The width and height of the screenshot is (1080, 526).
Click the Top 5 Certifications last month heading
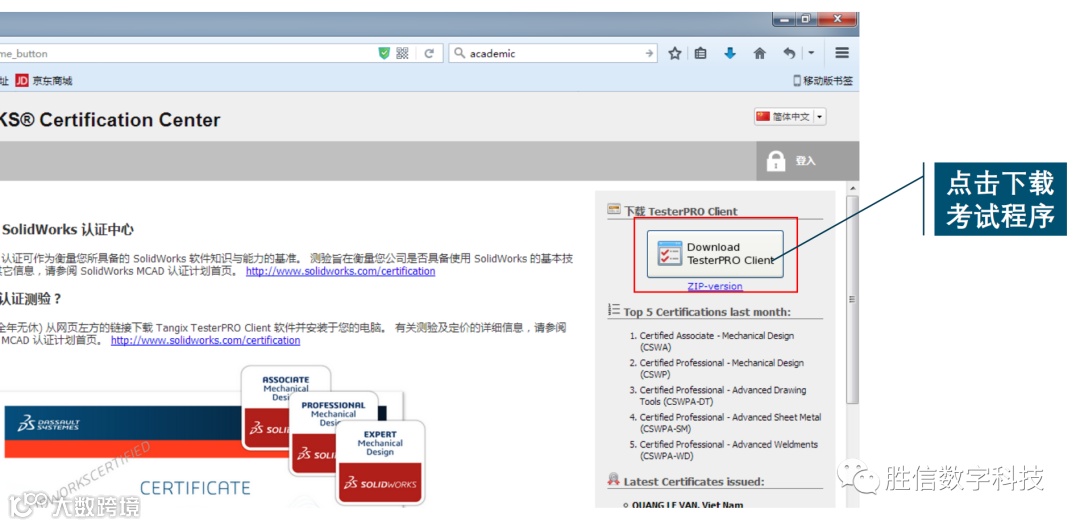click(707, 312)
